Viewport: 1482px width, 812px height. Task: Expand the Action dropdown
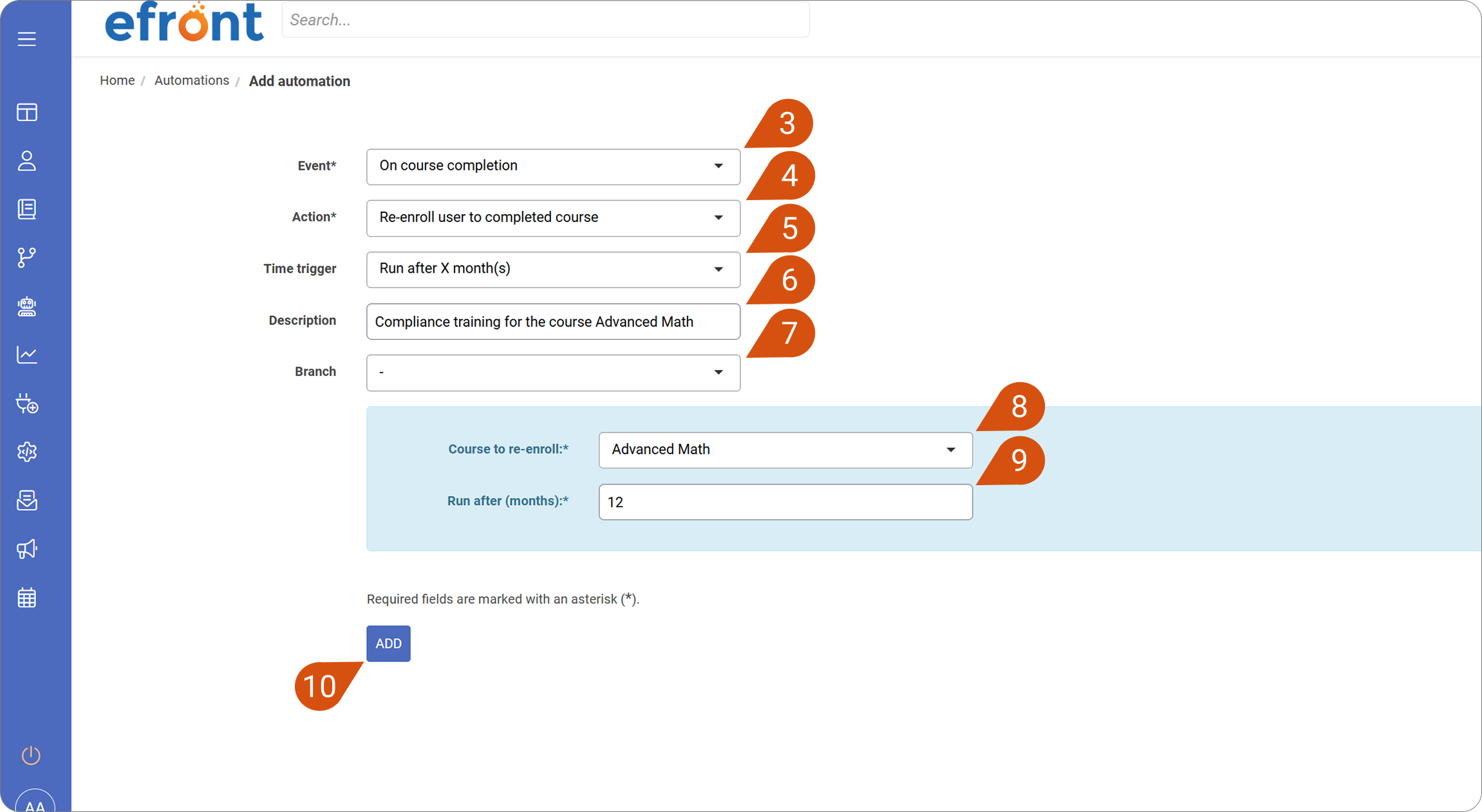[x=553, y=218]
